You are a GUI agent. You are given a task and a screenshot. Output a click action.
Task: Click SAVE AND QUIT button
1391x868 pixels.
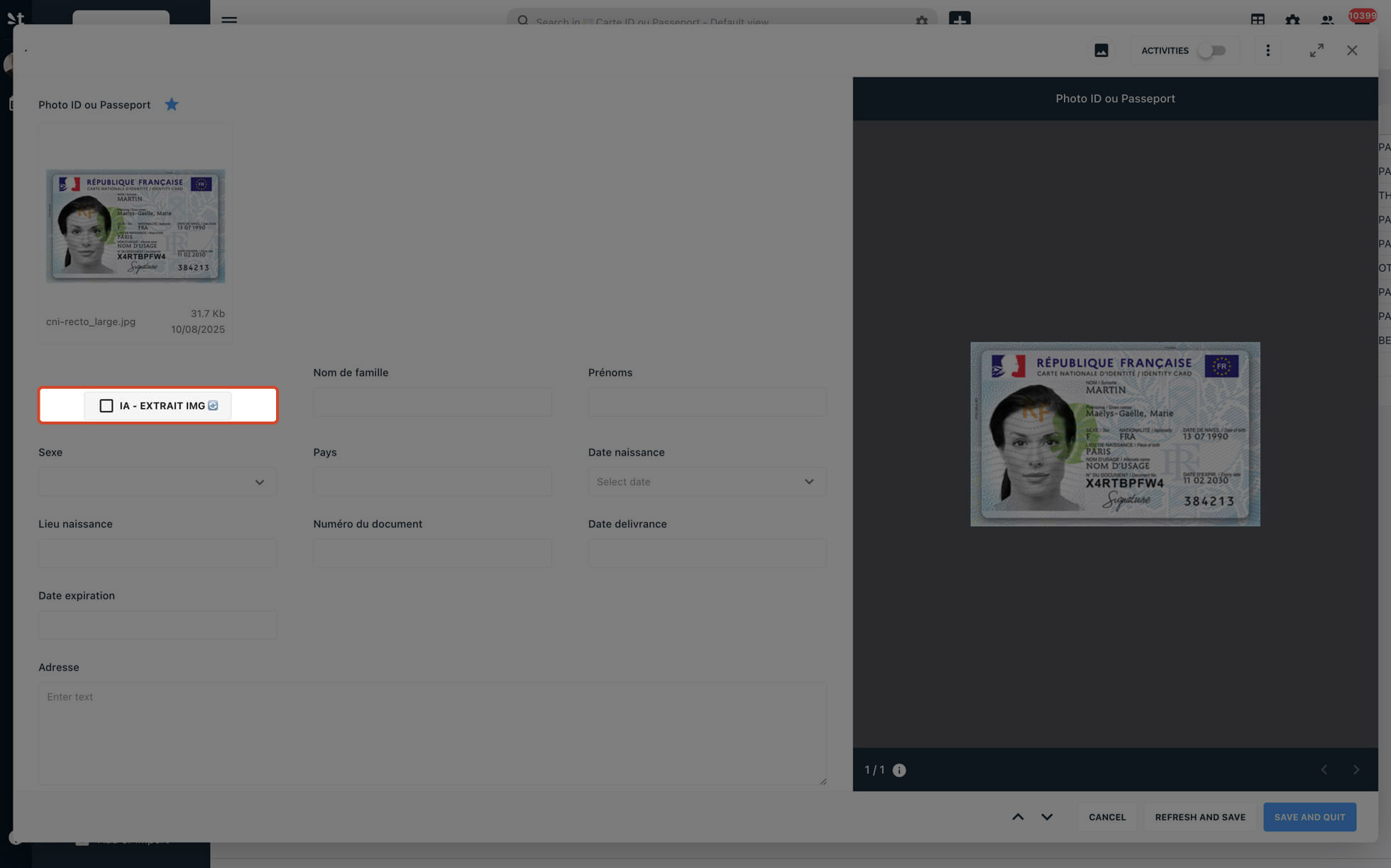click(x=1309, y=817)
